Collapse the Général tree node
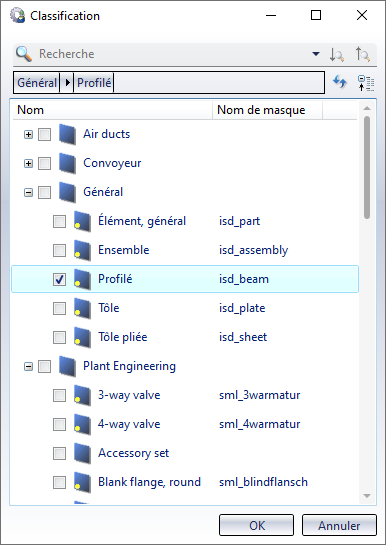The image size is (386, 545). tap(28, 192)
